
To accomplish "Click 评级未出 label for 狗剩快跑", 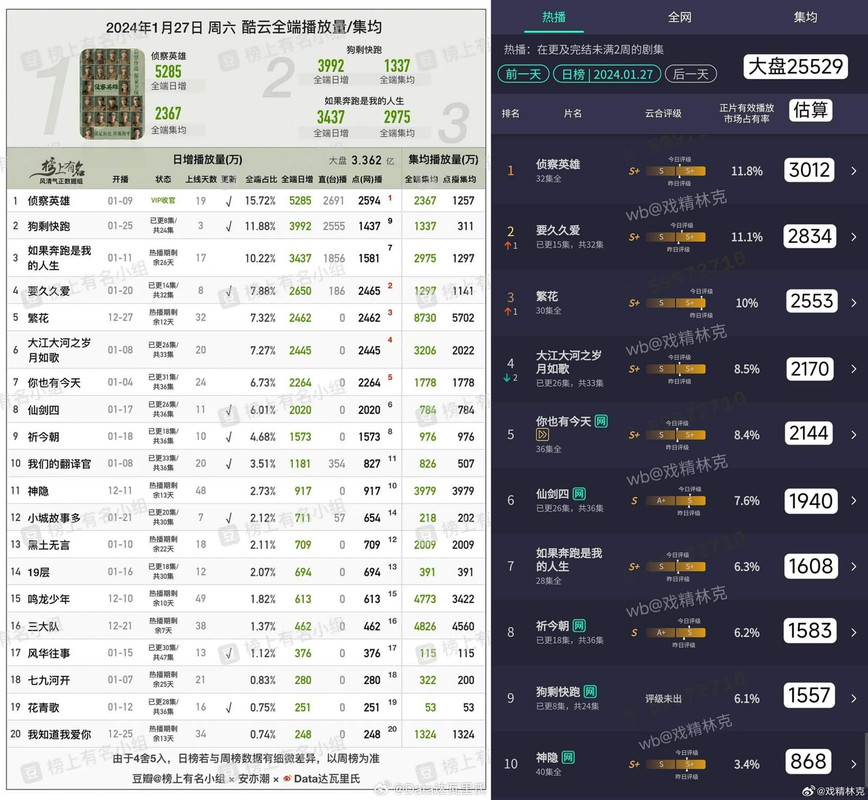I will pos(663,699).
